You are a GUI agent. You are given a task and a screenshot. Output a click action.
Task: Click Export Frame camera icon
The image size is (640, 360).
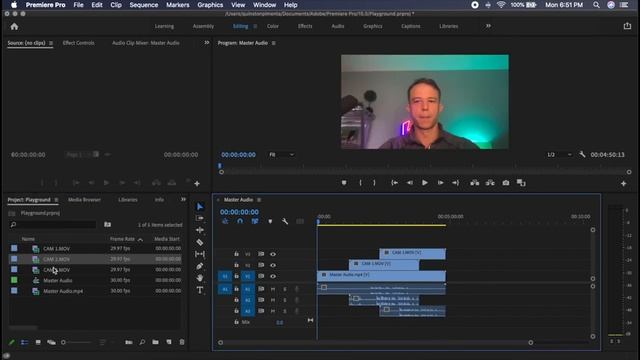[506, 183]
